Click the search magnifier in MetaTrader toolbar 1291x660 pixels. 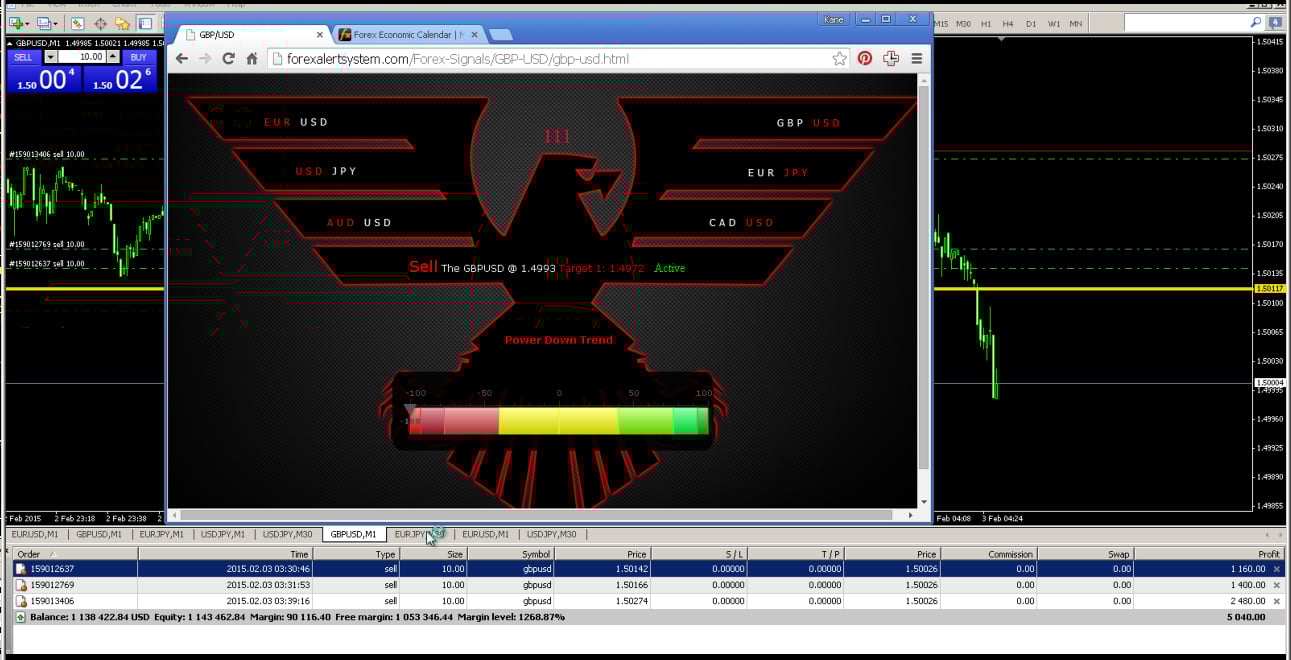pyautogui.click(x=1256, y=22)
